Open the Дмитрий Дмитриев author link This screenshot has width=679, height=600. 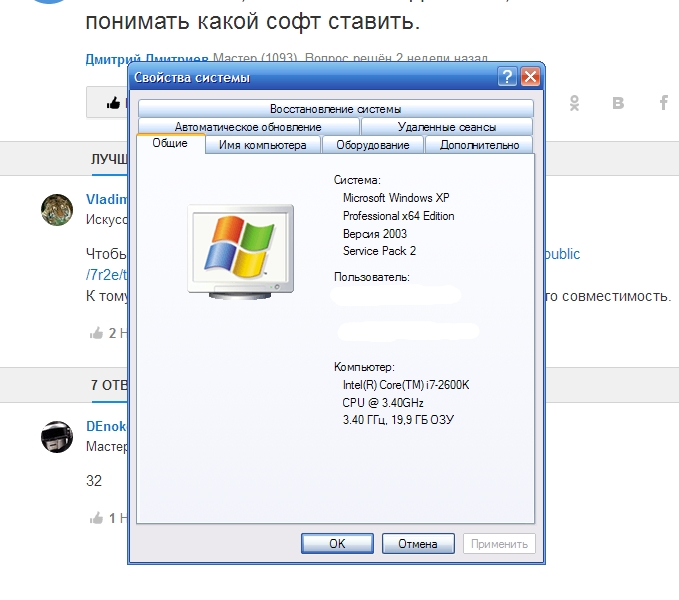147,59
